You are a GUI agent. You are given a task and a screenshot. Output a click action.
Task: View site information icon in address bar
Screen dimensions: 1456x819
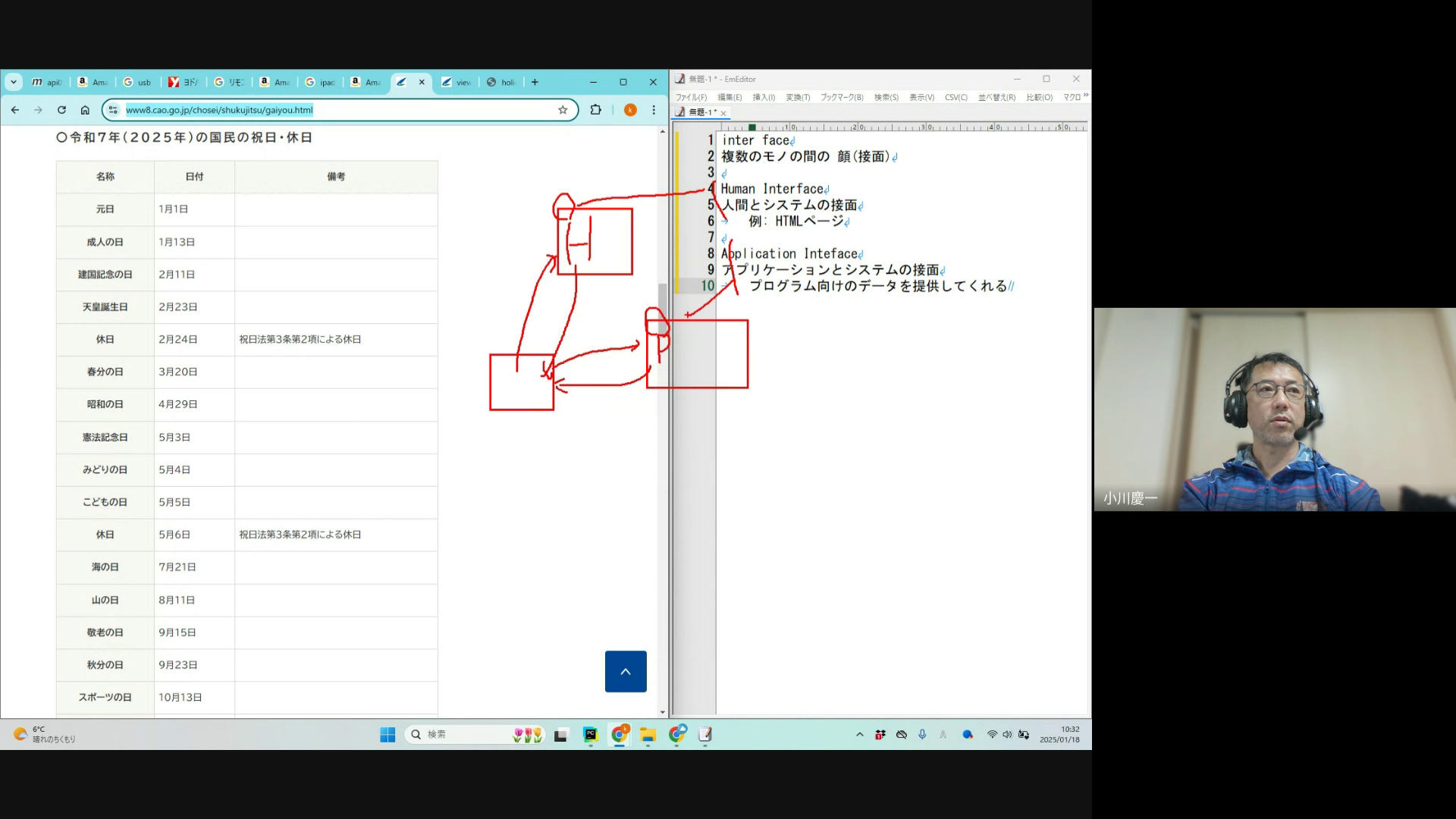coord(113,110)
